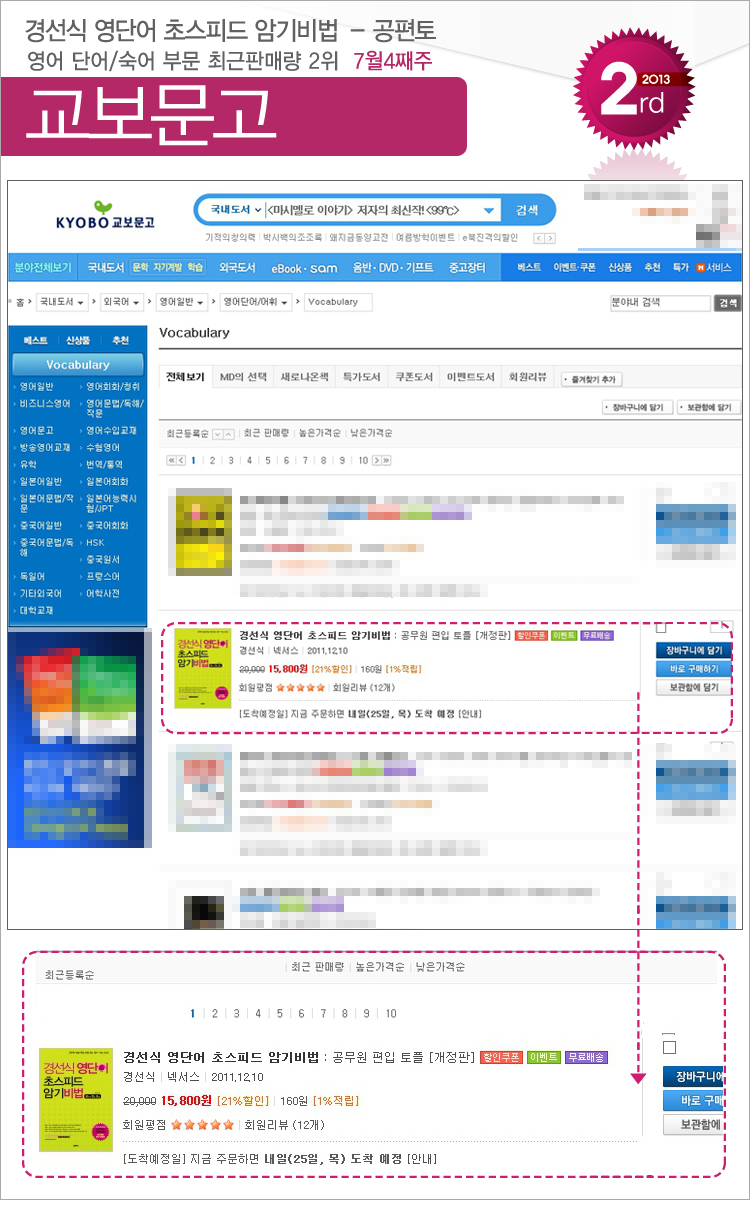The width and height of the screenshot is (750, 1226).
Task: Open the 분야전체보기 menu
Action: pyautogui.click(x=42, y=267)
